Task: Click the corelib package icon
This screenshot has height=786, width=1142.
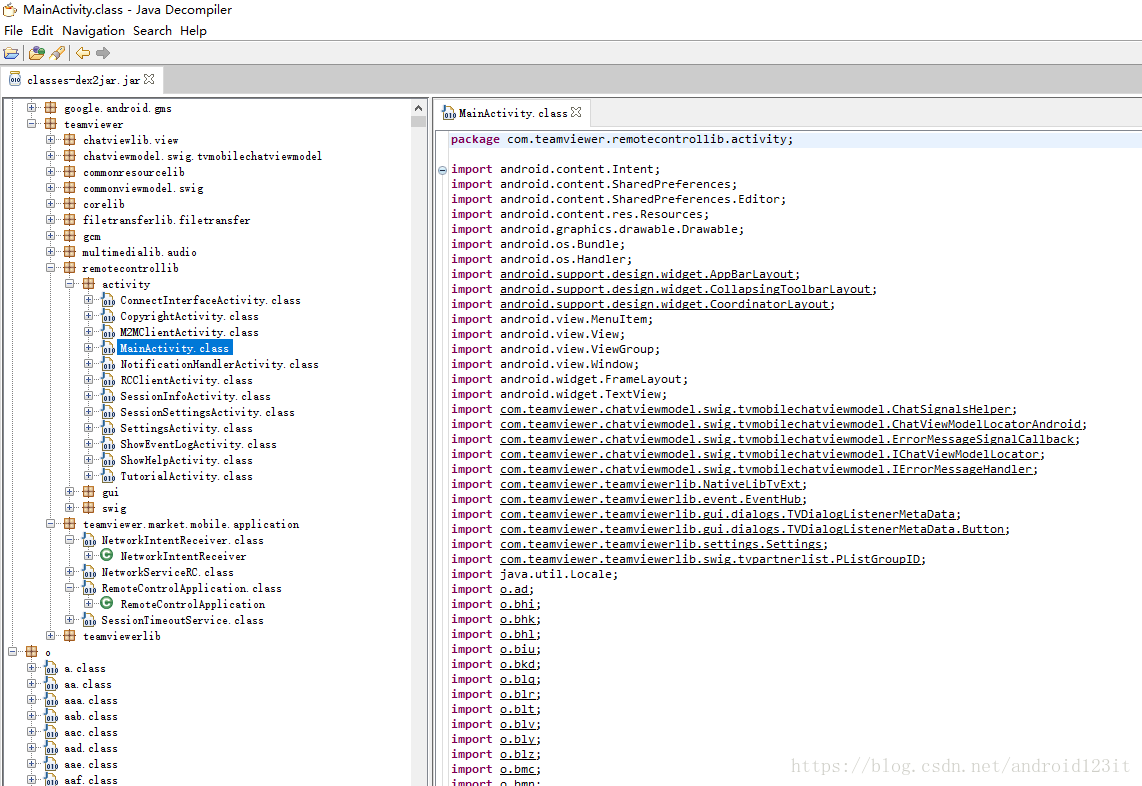Action: click(69, 204)
